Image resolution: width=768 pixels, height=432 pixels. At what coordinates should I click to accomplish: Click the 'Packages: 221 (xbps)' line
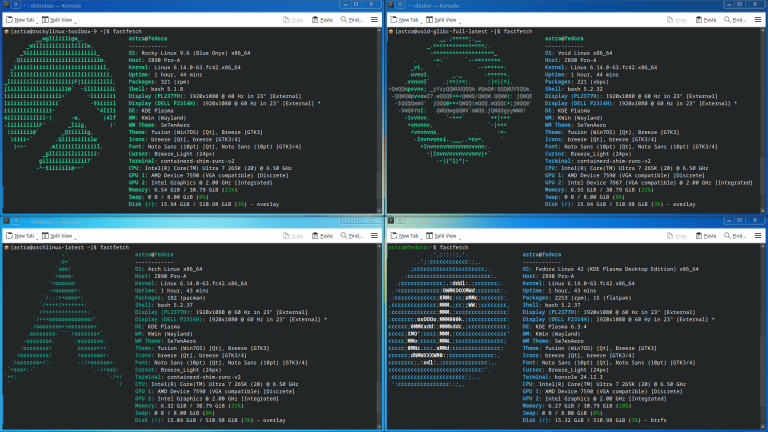[x=574, y=82]
